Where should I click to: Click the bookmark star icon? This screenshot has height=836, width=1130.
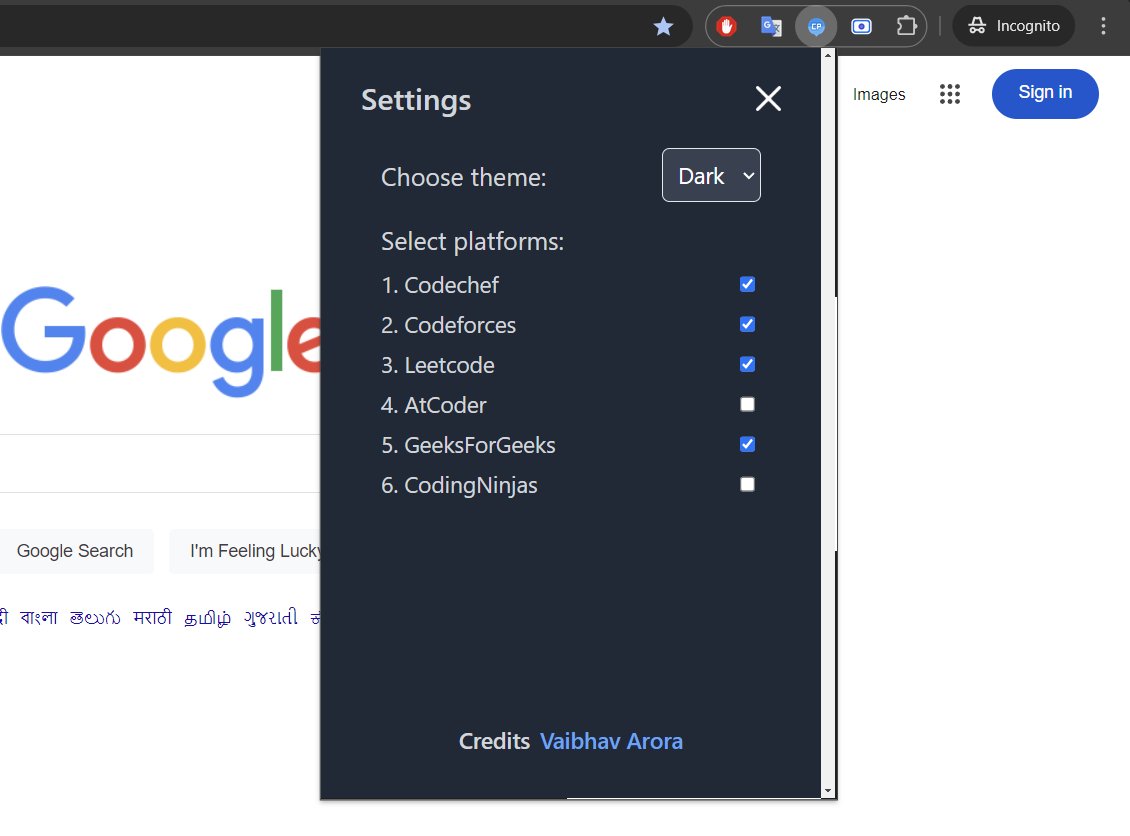coord(663,27)
